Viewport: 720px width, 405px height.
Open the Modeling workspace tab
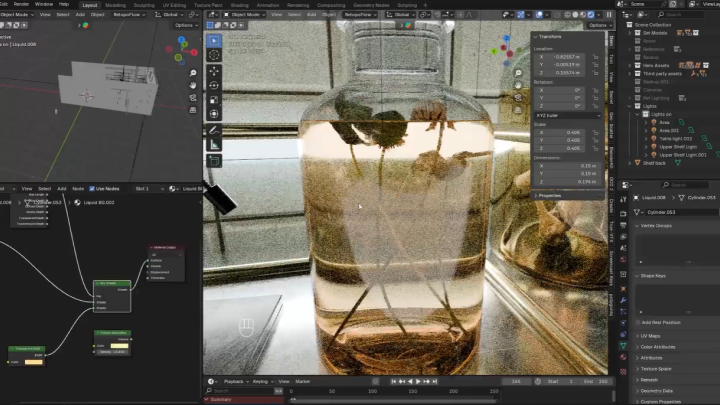tap(115, 5)
